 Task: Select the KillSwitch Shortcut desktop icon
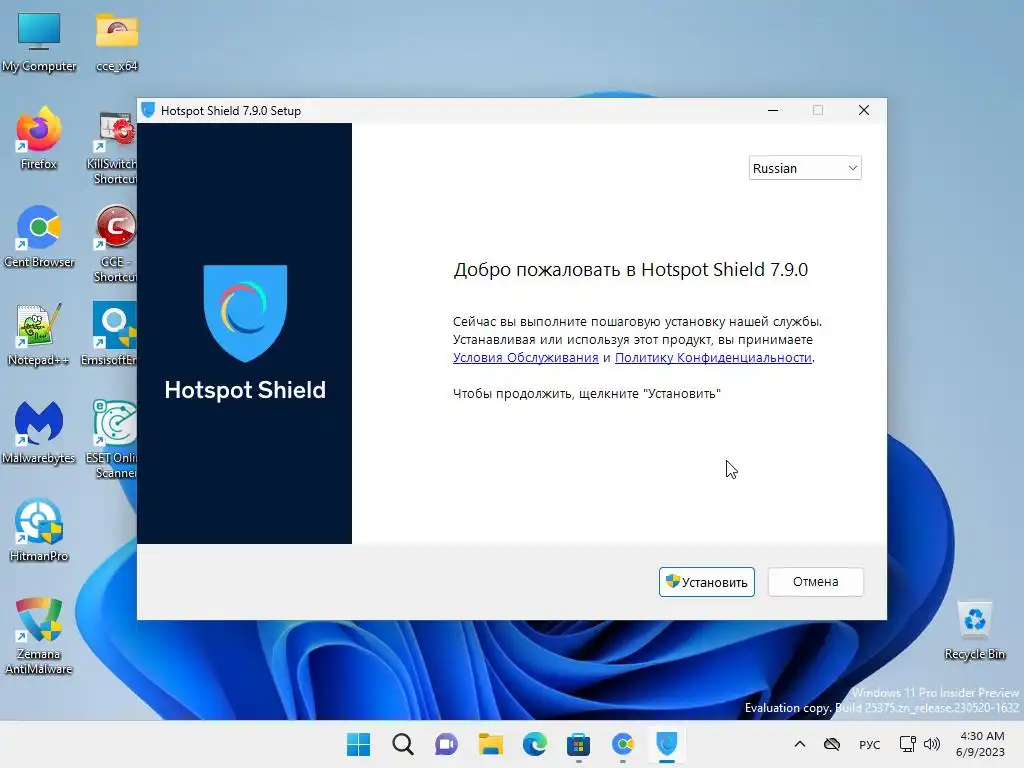(x=112, y=148)
